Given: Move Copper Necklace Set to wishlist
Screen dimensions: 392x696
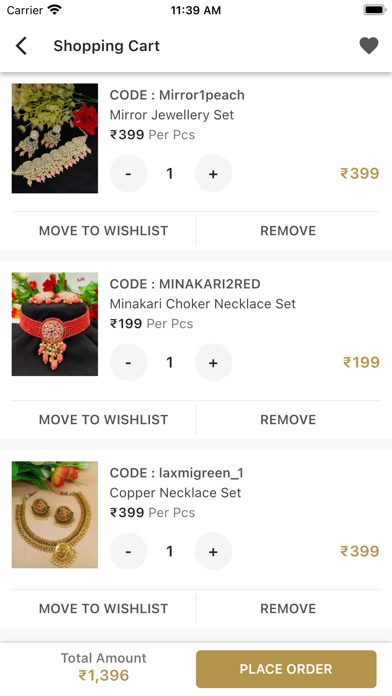Looking at the screenshot, I should [x=103, y=609].
